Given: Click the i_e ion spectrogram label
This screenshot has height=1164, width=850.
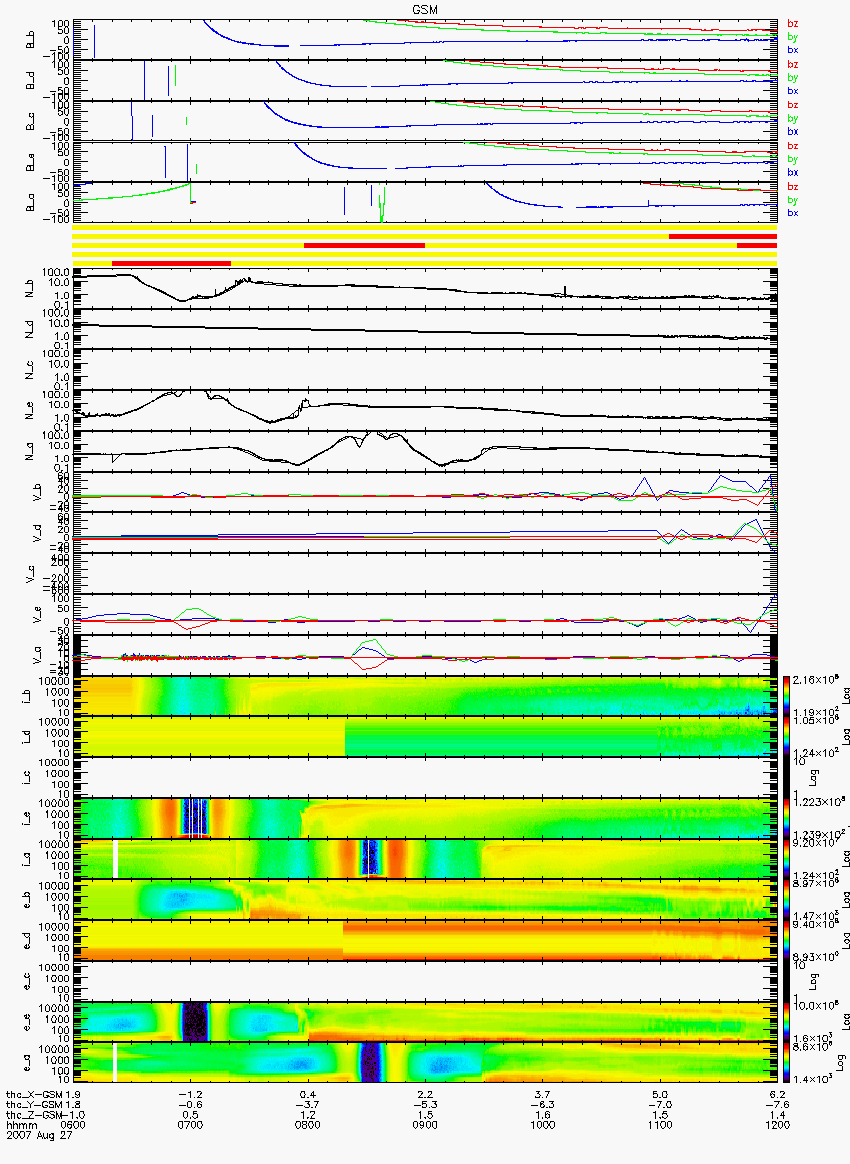Looking at the screenshot, I should click(x=27, y=819).
